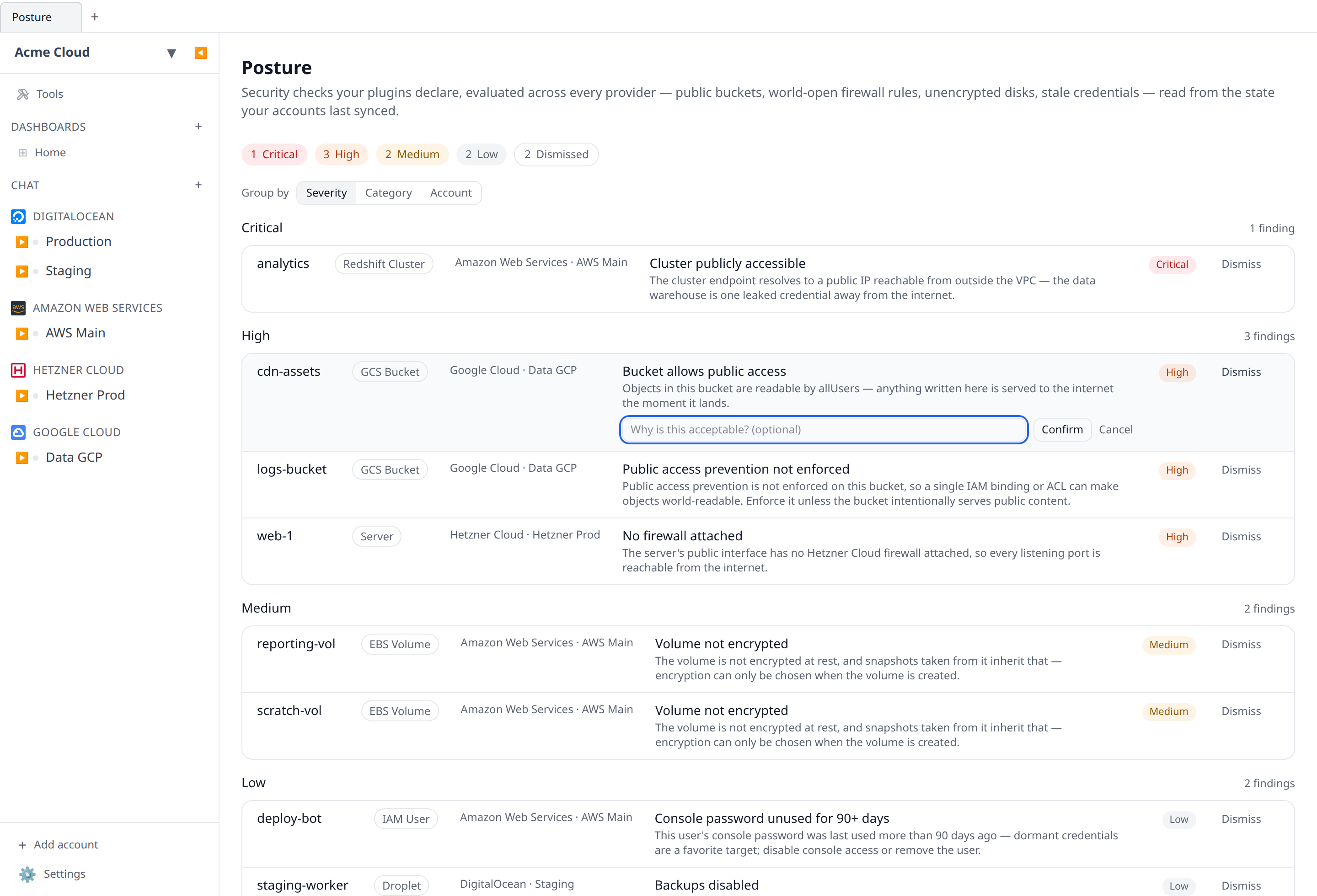Group findings by Category
The height and width of the screenshot is (896, 1317).
click(x=388, y=193)
